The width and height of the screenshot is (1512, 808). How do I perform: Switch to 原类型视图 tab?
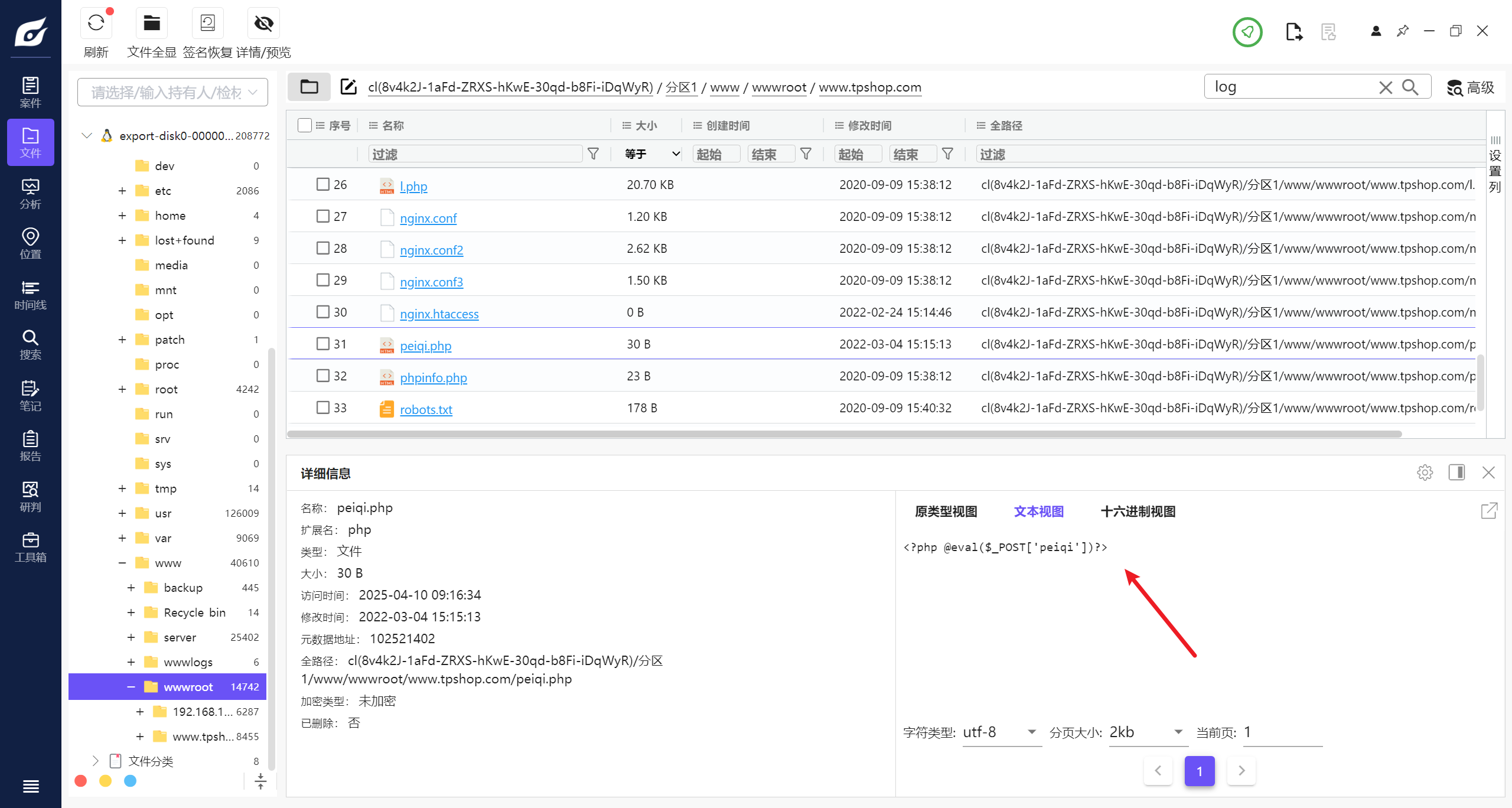coord(946,511)
